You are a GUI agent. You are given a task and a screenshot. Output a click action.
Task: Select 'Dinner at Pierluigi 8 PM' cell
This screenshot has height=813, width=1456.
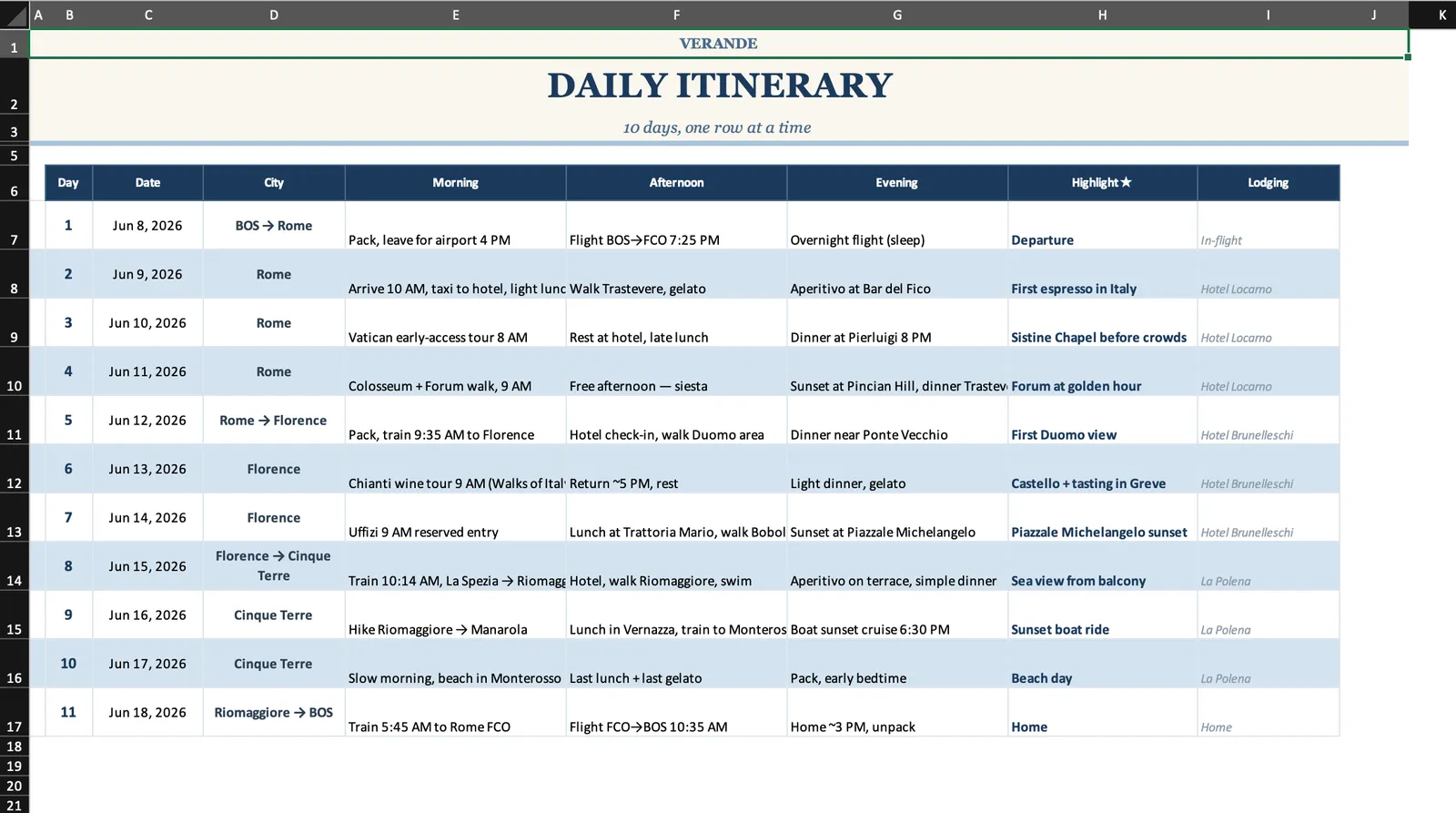pyautogui.click(x=897, y=323)
